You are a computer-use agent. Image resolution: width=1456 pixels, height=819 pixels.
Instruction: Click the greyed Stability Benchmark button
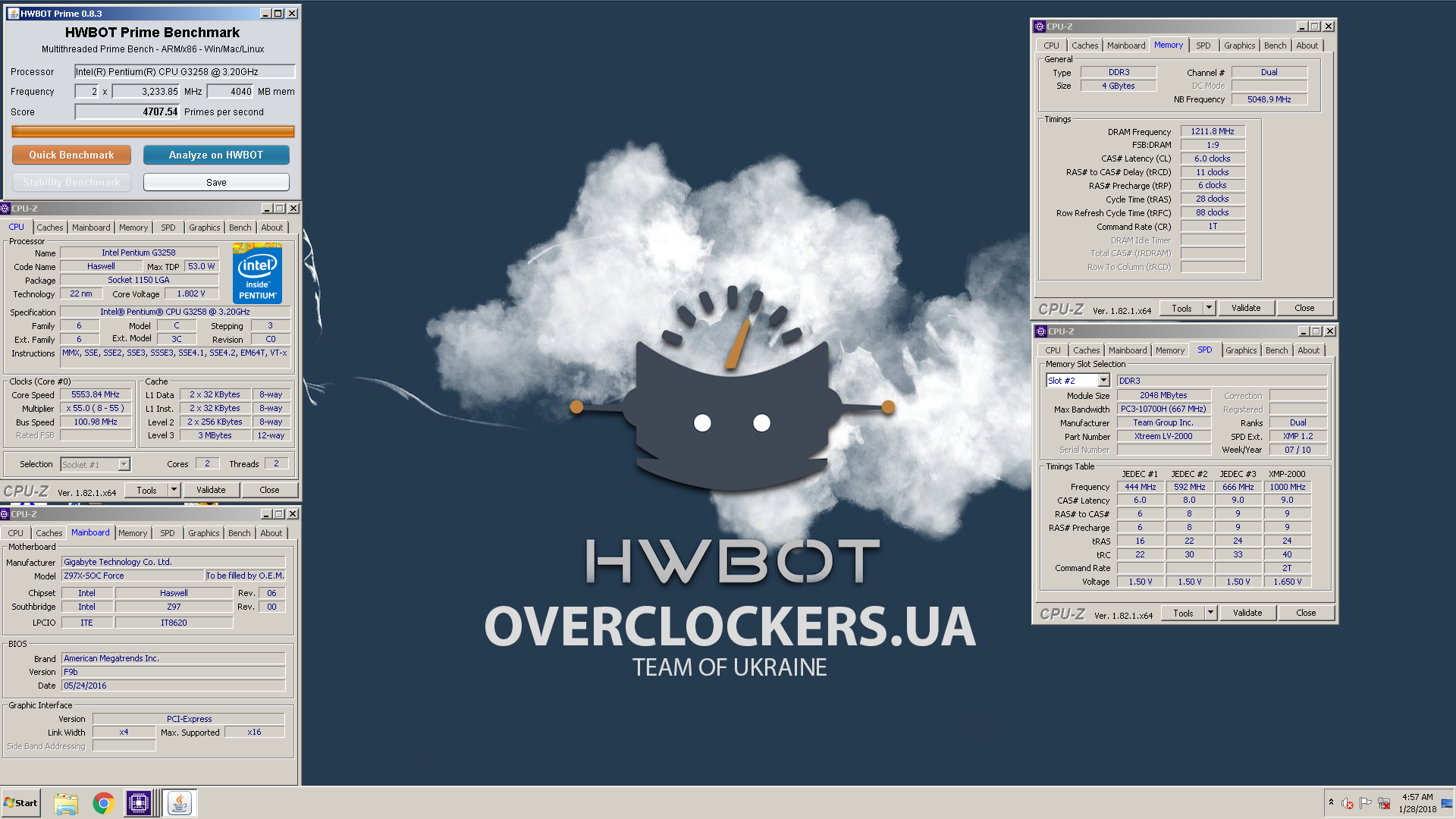click(x=71, y=182)
